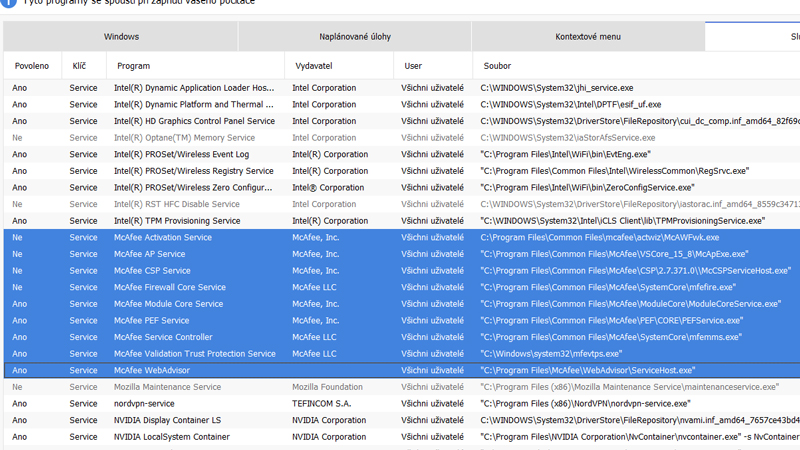Screen dimensions: 800x450
Task: Open the Kontextové menu tab
Action: click(588, 37)
